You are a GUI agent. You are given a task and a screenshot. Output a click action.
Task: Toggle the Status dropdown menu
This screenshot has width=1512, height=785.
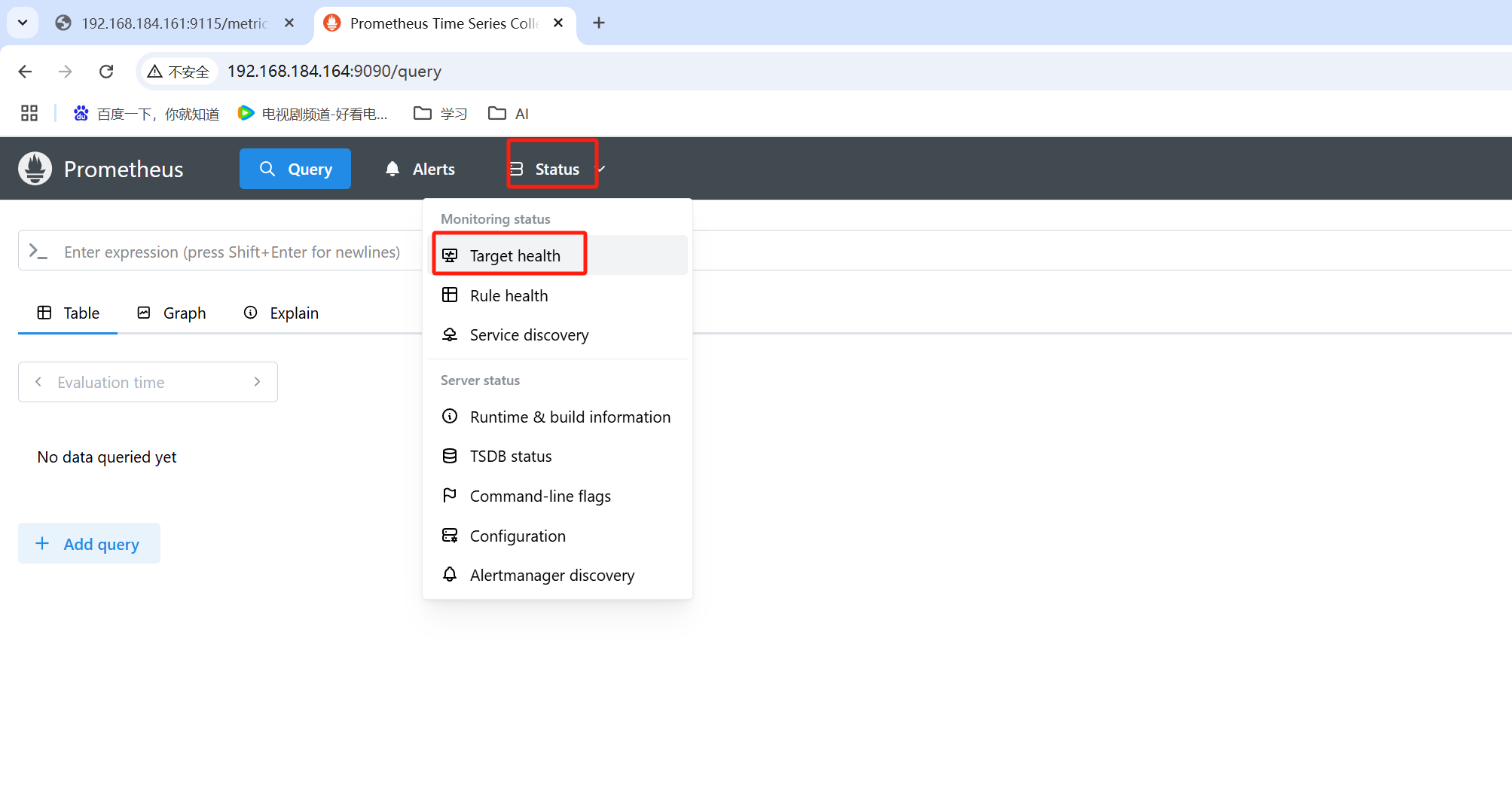coord(557,169)
